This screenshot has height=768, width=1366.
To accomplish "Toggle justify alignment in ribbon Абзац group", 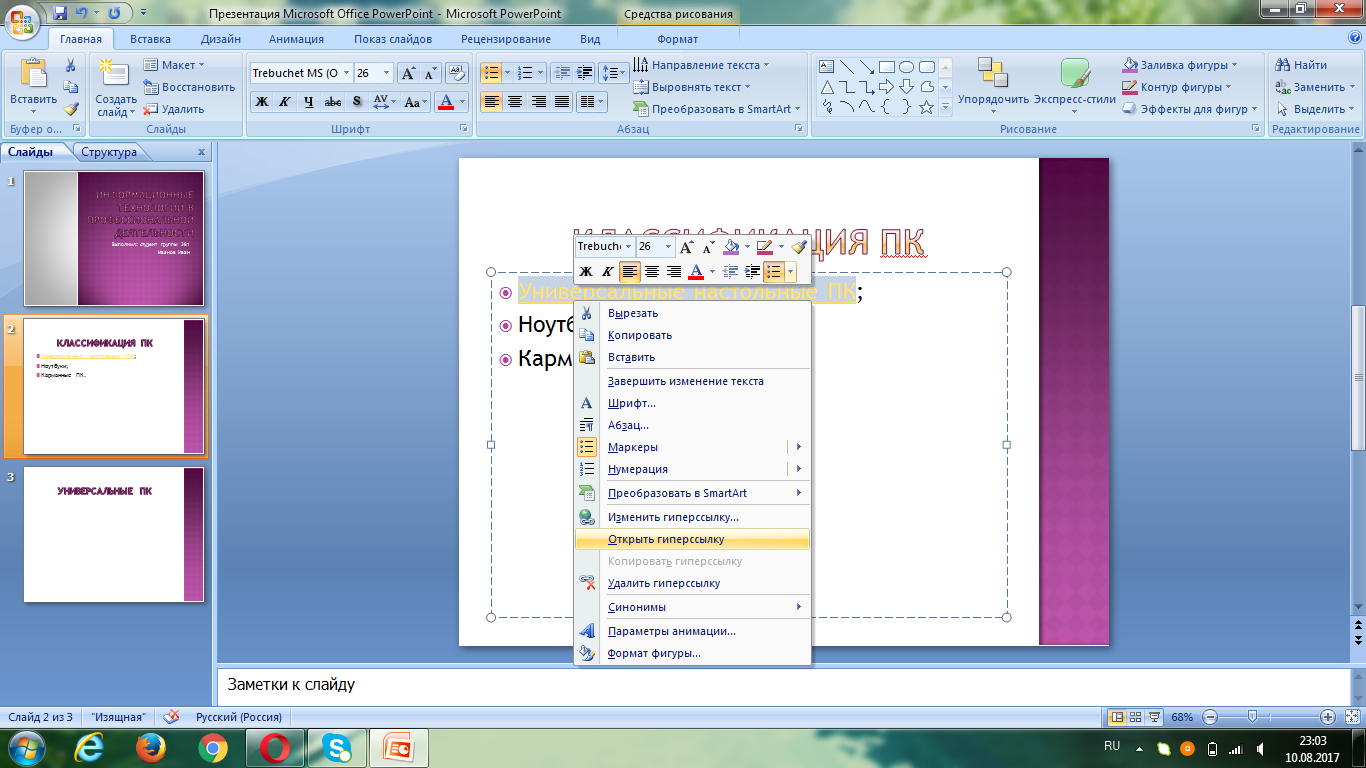I will [x=562, y=102].
